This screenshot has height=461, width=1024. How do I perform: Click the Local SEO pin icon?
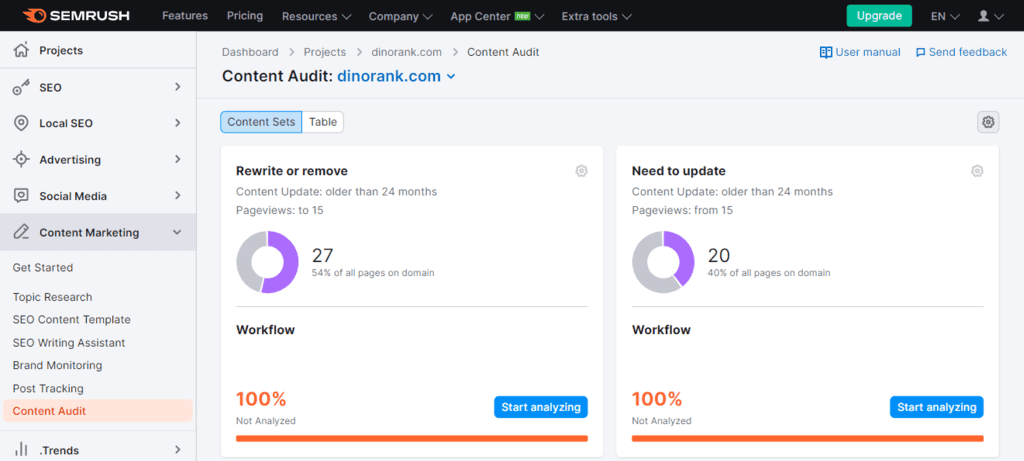(x=22, y=123)
